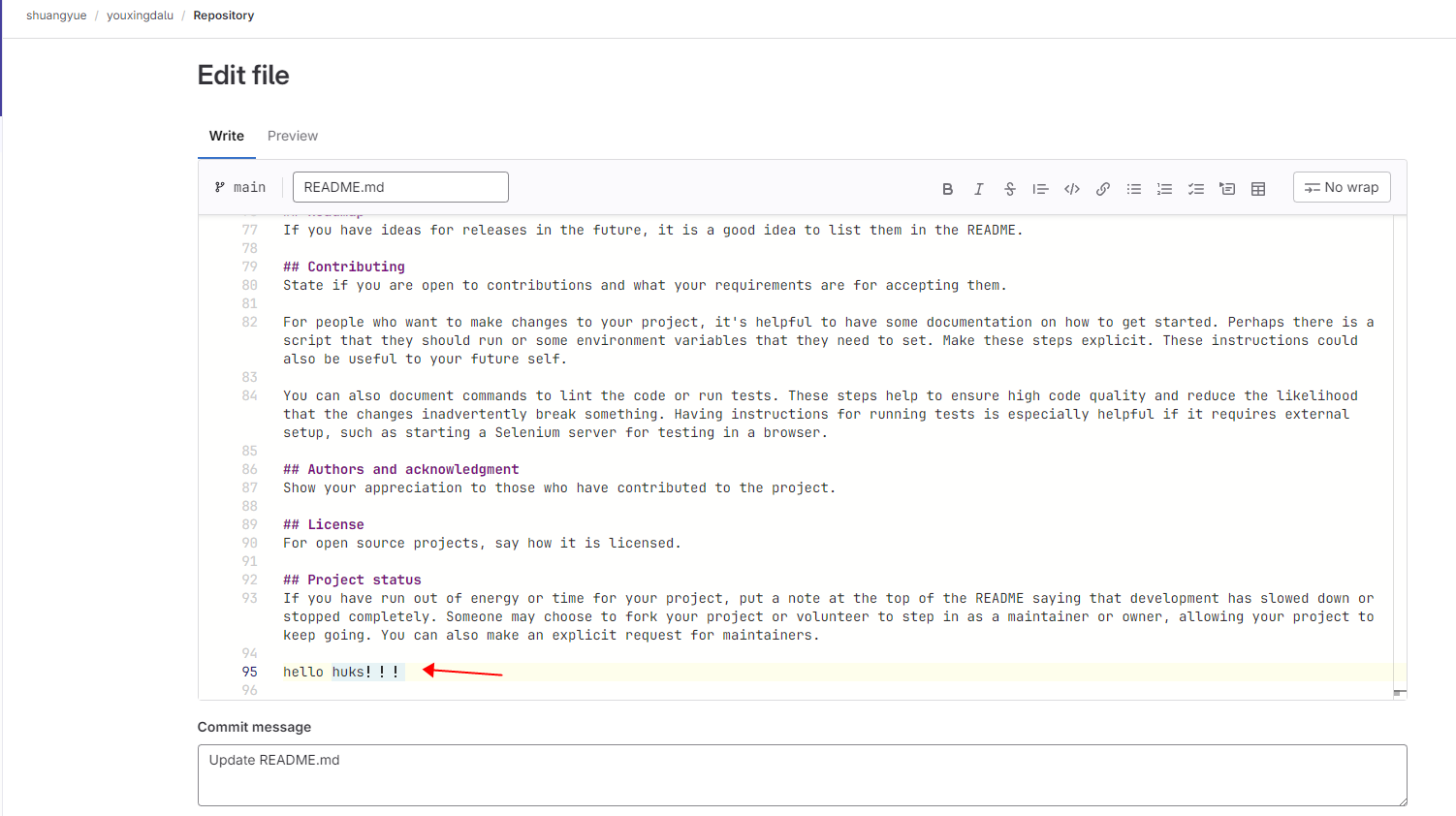This screenshot has height=816, width=1456.
Task: Click 'Show your appreciation' line 87
Action: pos(559,487)
